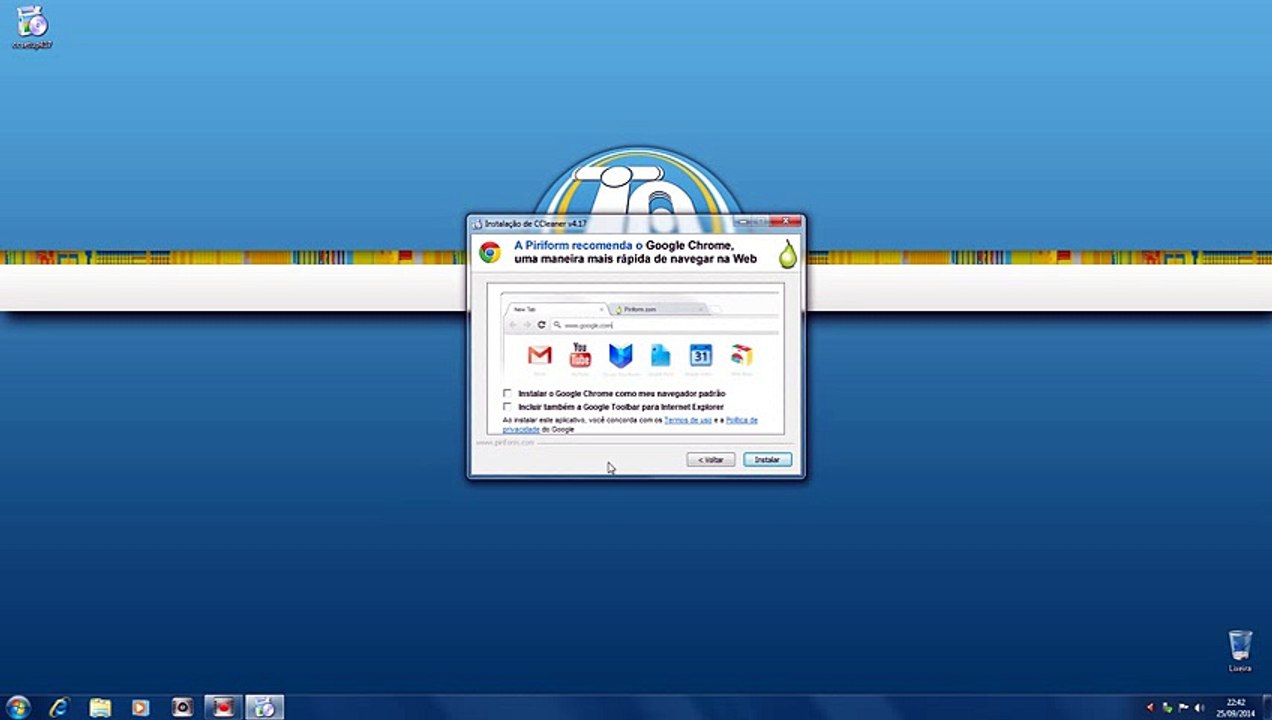Click the Google Docs icon in preview
Viewport: 1272px width, 720px height.
tap(660, 355)
